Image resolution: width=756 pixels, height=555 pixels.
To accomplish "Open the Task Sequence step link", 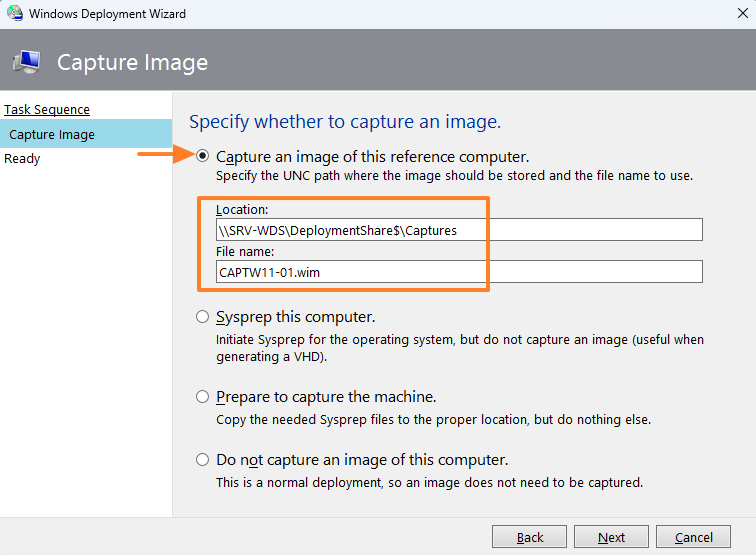I will coord(47,110).
